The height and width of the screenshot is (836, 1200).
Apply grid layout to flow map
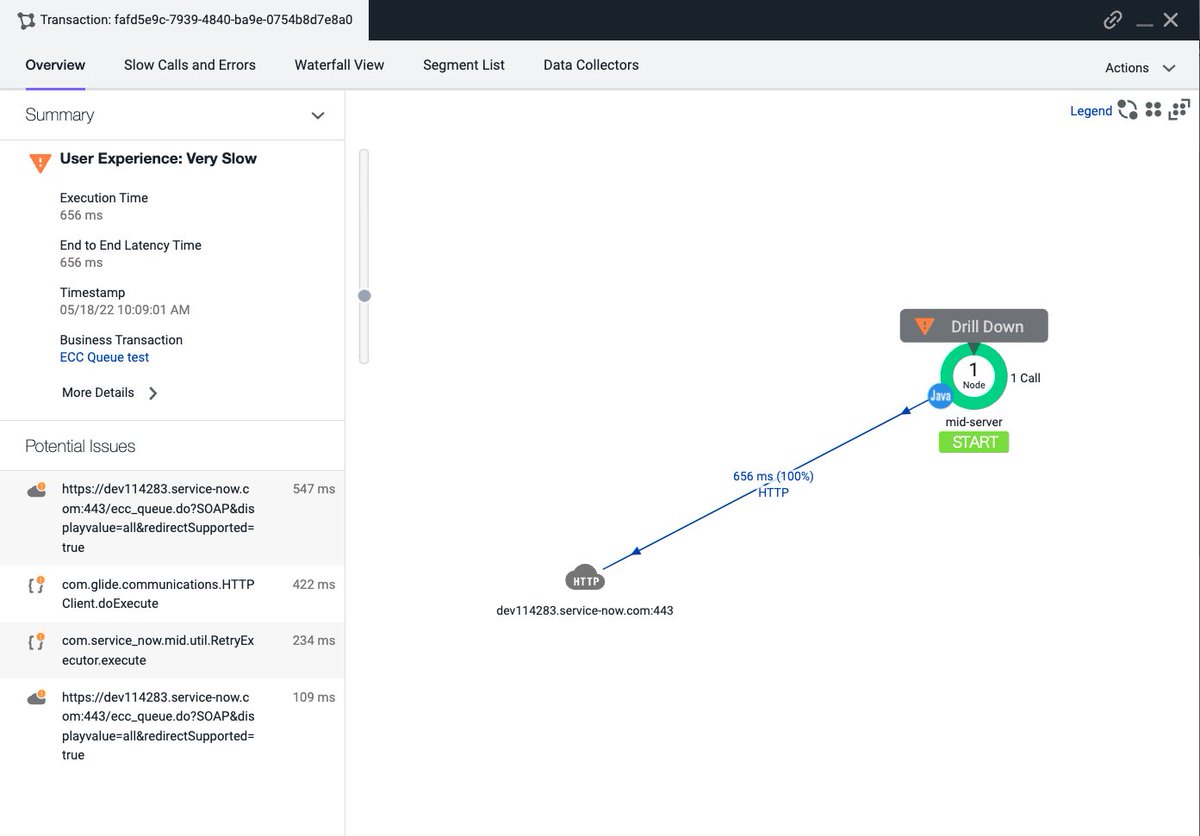(x=1153, y=110)
